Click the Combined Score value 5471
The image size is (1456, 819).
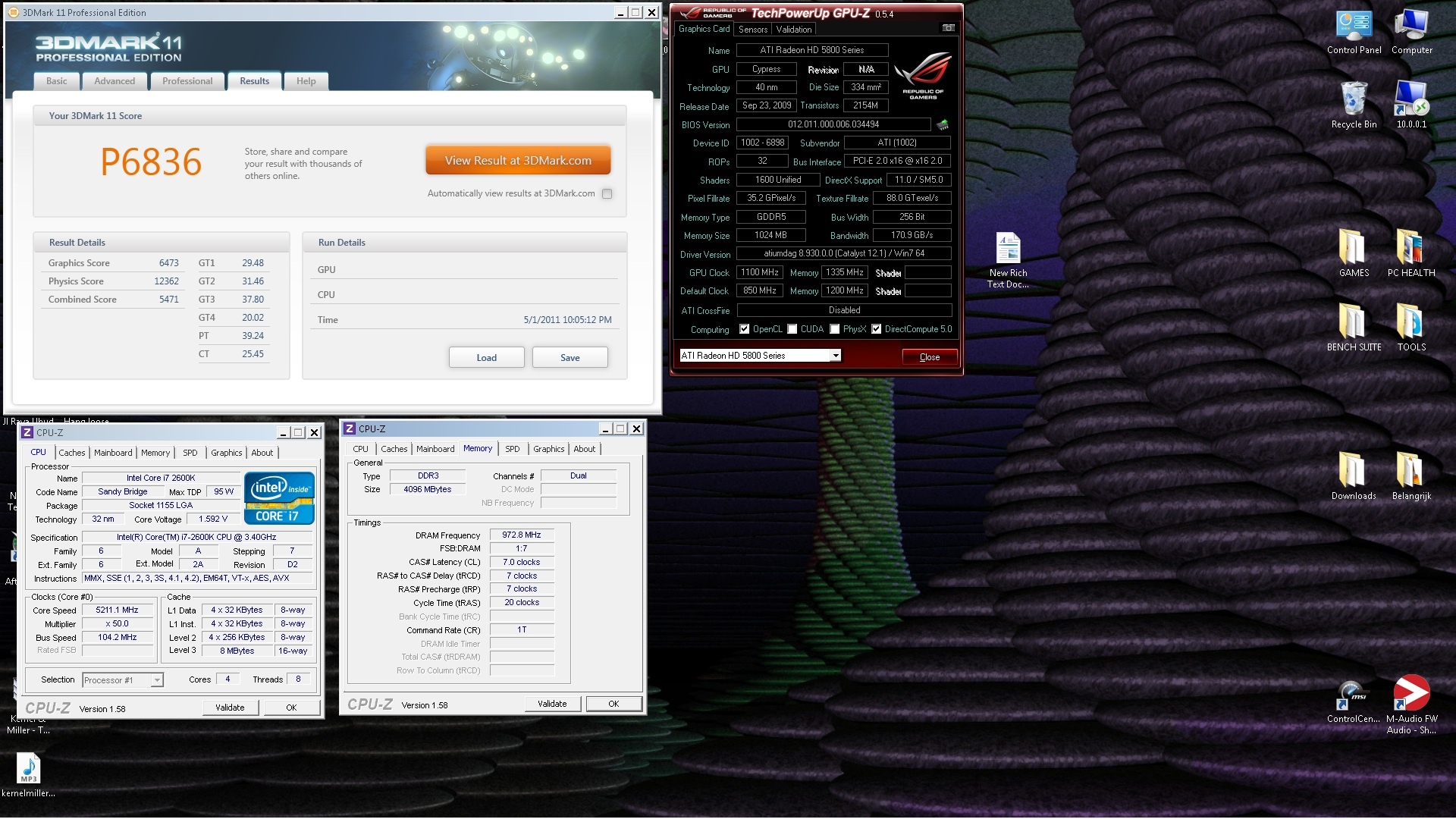168,300
